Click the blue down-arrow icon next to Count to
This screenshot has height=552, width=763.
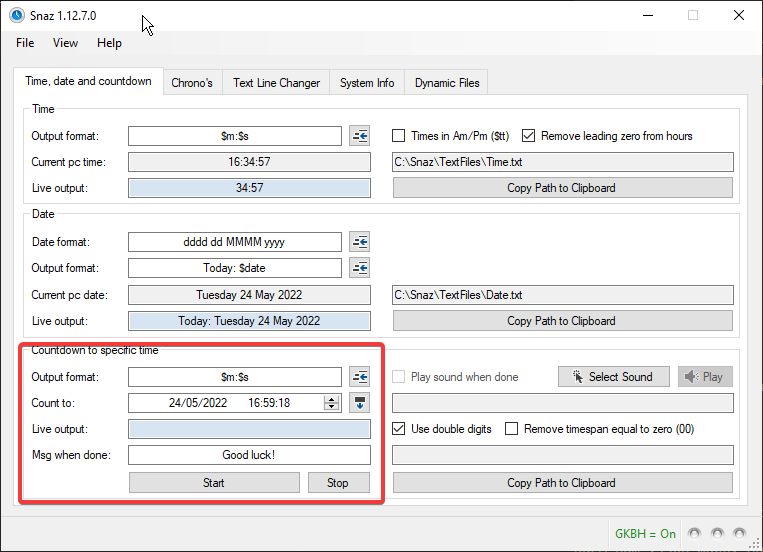(359, 403)
